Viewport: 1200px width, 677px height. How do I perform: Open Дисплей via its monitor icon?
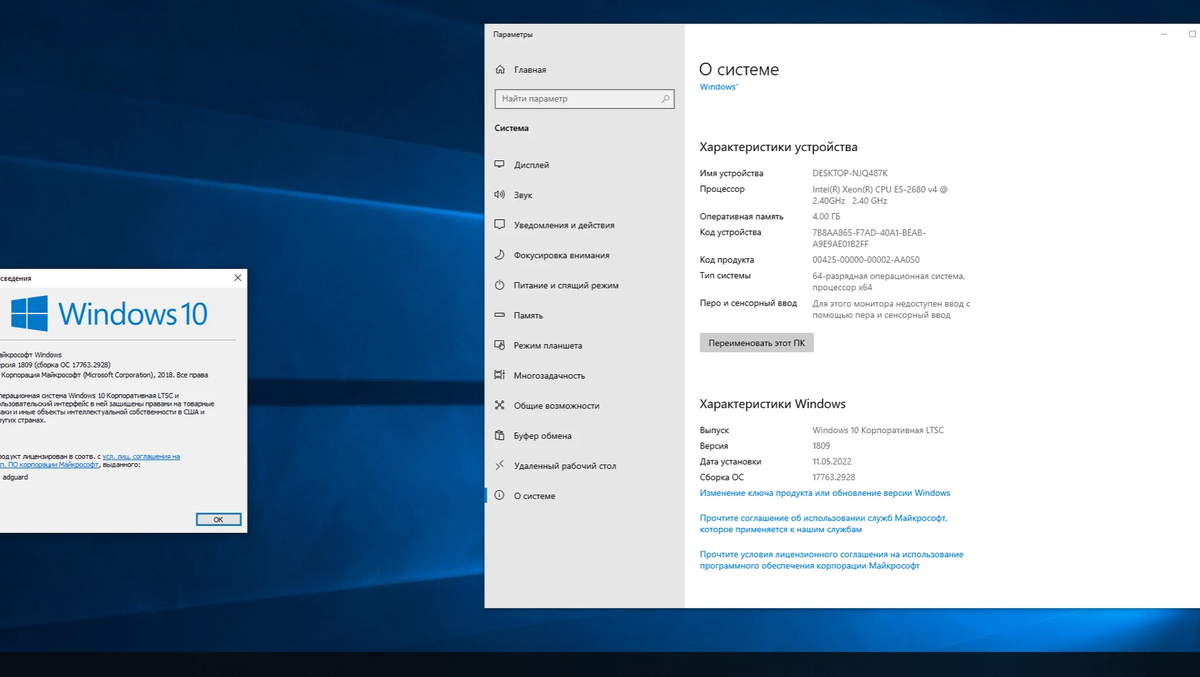tap(500, 165)
